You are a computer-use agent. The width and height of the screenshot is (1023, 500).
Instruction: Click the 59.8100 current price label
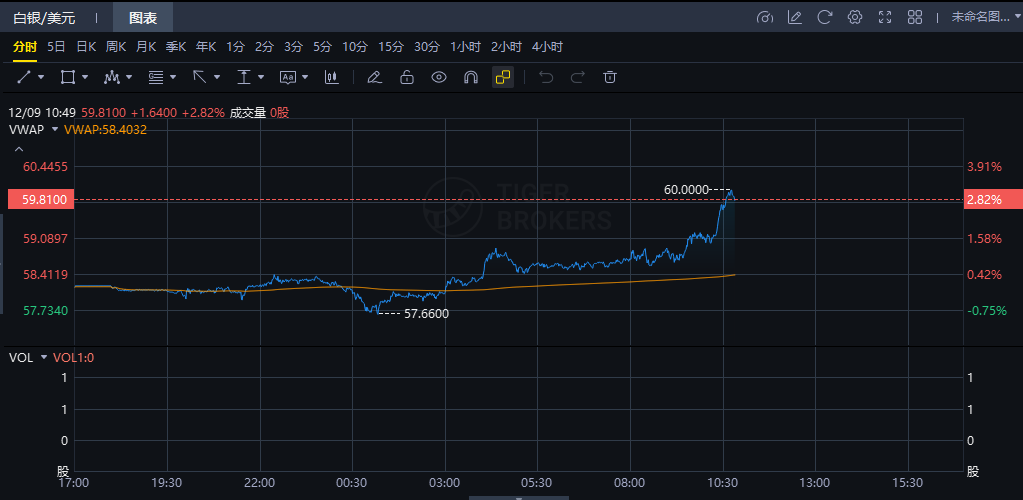click(45, 200)
